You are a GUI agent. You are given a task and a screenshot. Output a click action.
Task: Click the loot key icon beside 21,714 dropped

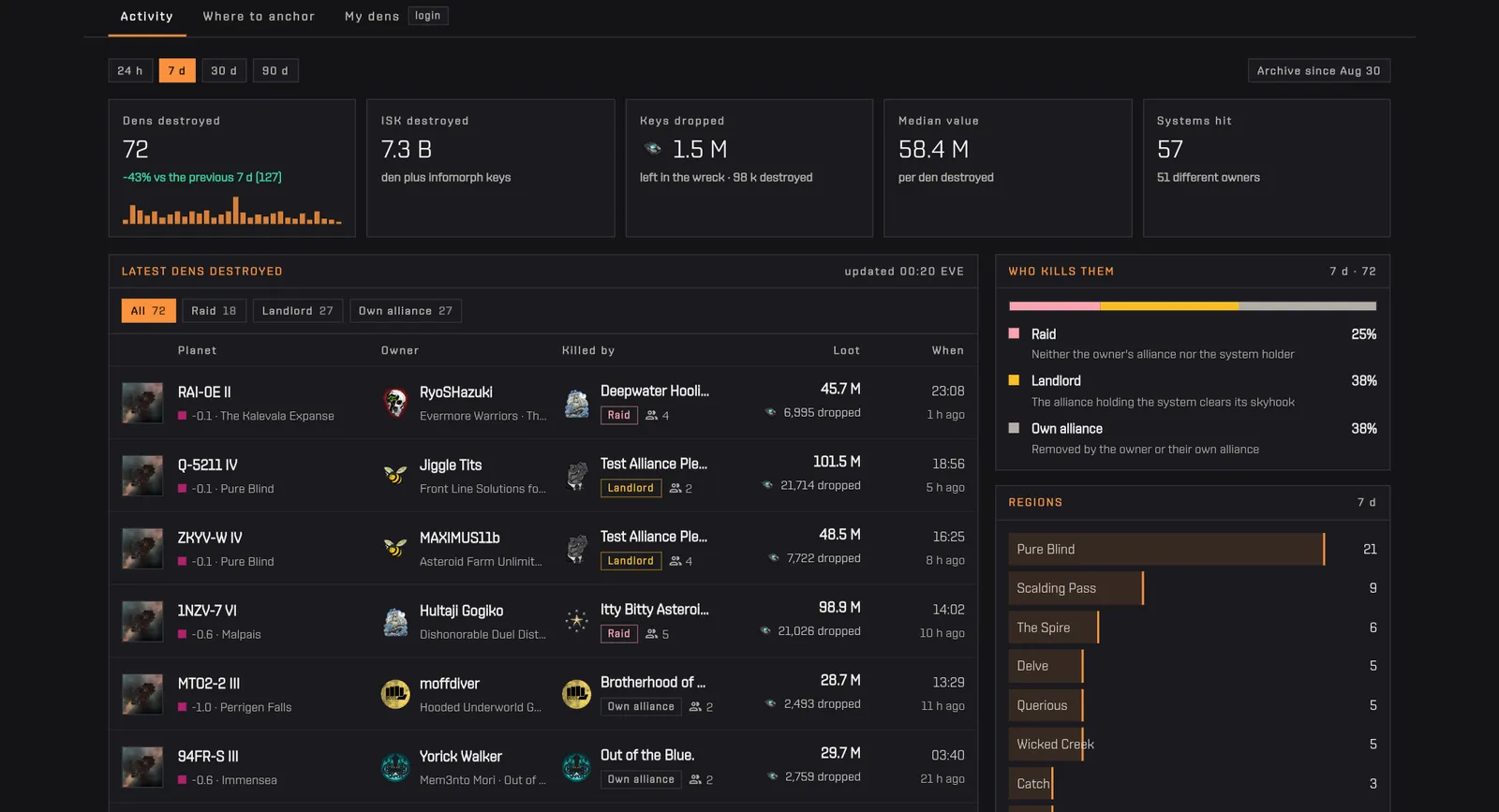tap(768, 485)
